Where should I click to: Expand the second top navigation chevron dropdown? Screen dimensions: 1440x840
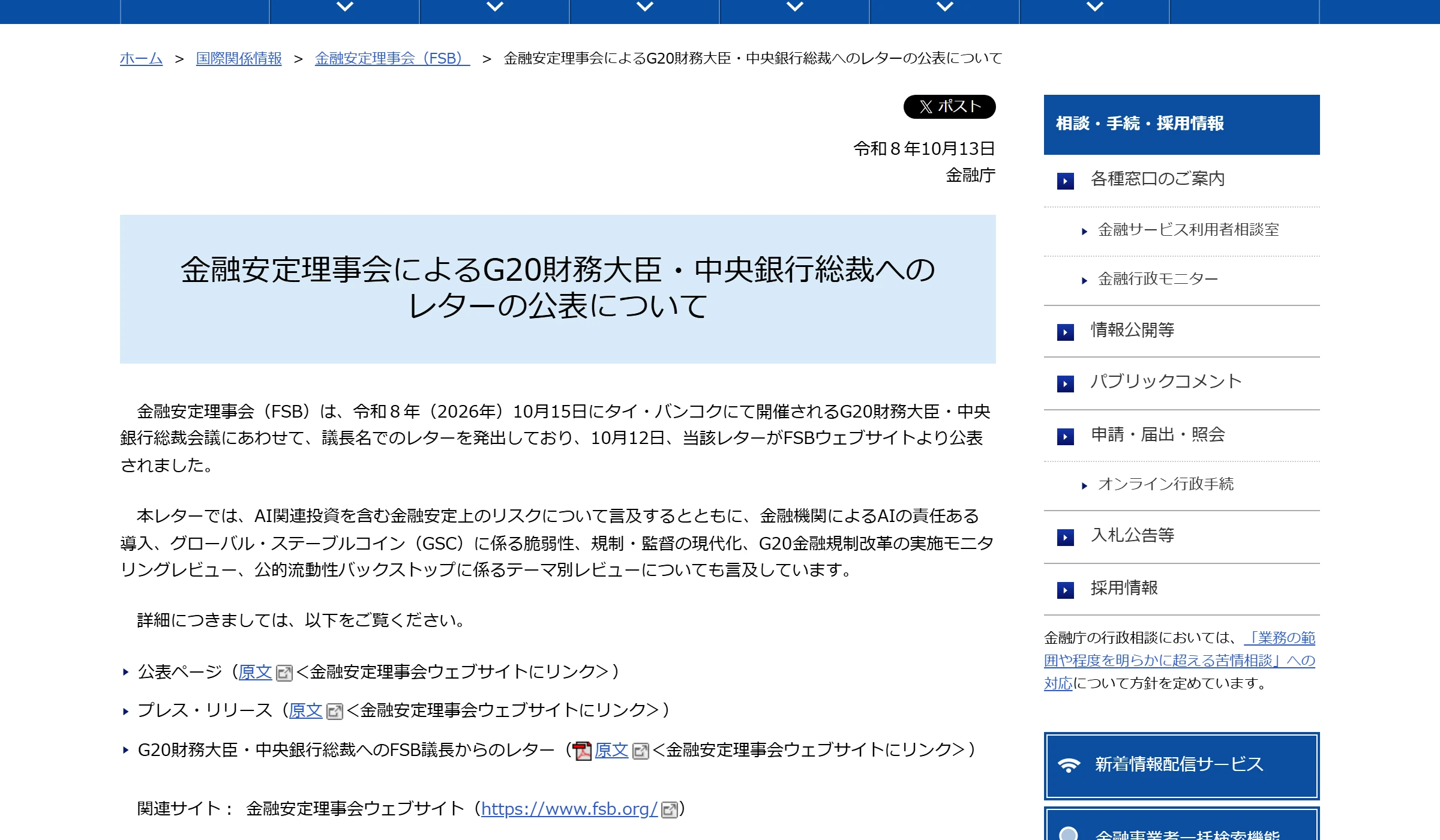(495, 7)
